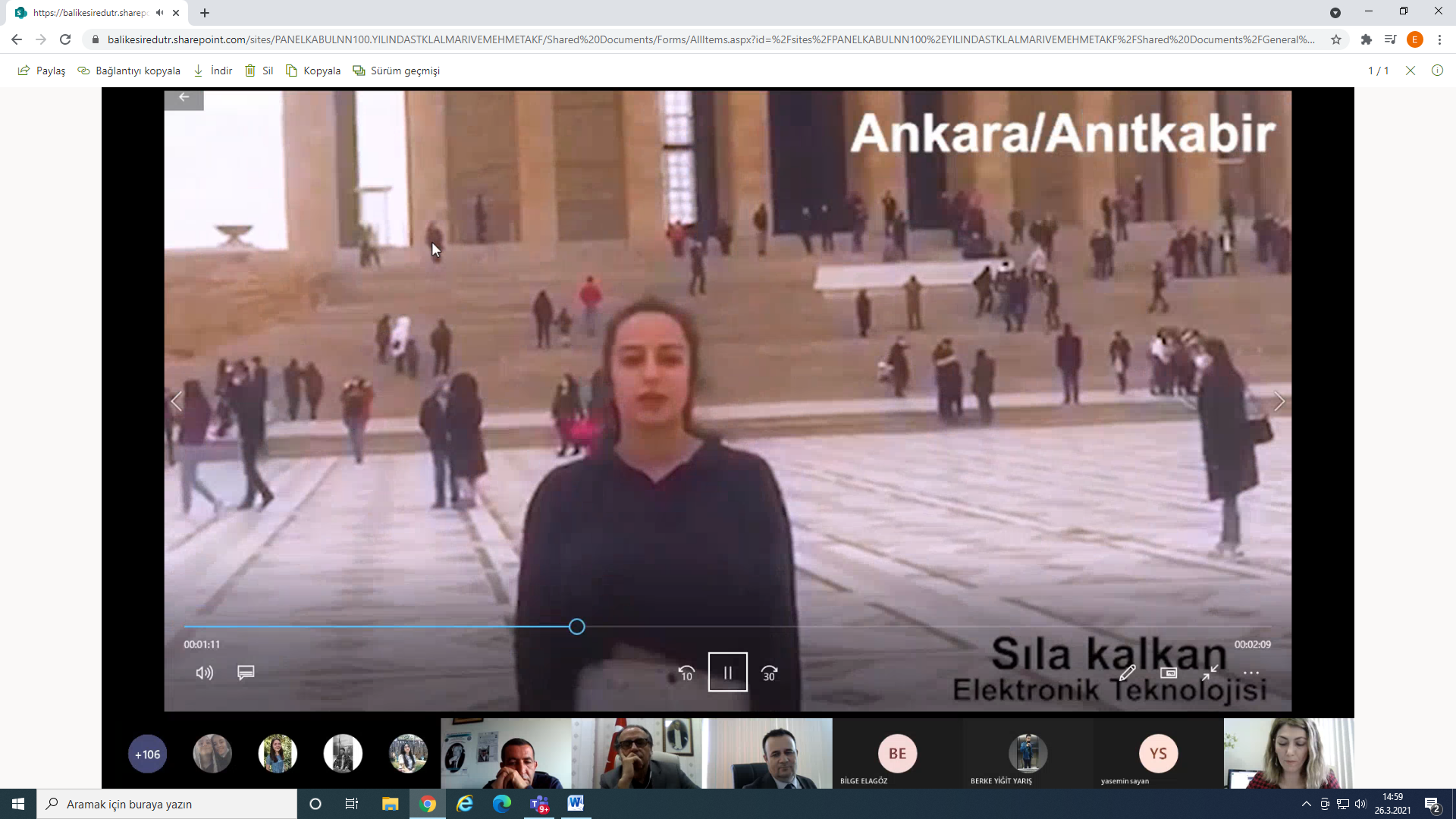Mute the video volume speaker icon

pyautogui.click(x=204, y=673)
